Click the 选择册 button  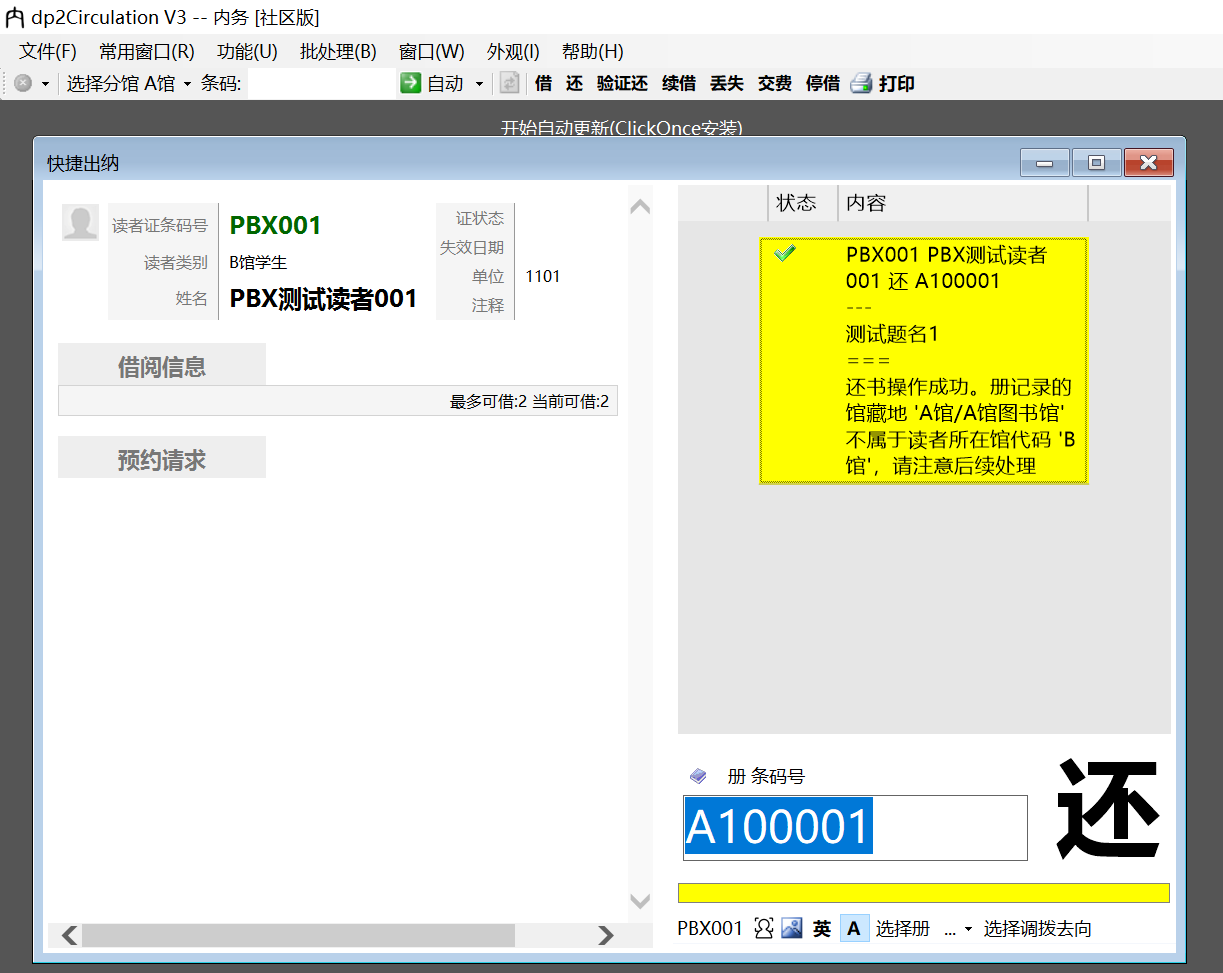903,929
